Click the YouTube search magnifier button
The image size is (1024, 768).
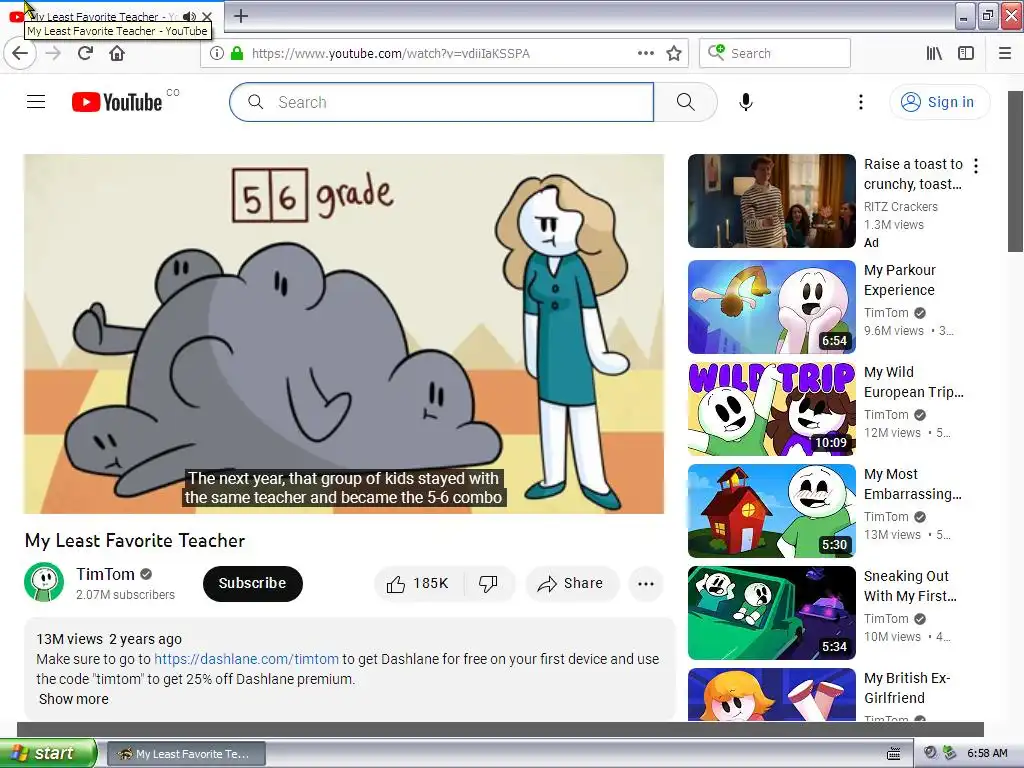pyautogui.click(x=686, y=102)
